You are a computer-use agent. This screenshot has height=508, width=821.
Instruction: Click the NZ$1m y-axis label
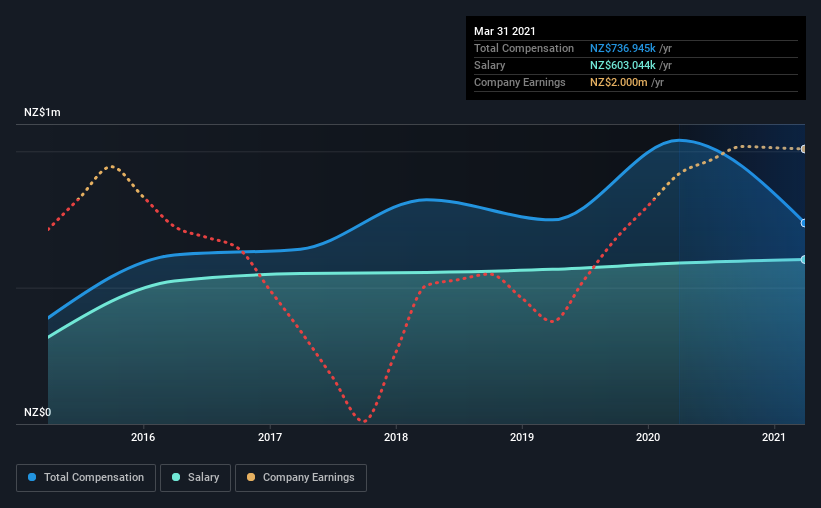point(42,113)
